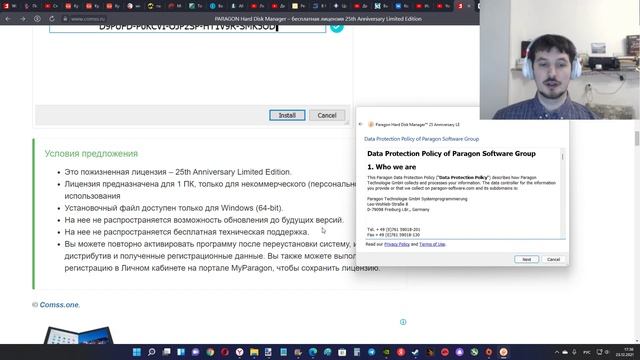Screen dimensions: 640x360
Task: Click the ad info icon below the article
Action: (x=403, y=322)
